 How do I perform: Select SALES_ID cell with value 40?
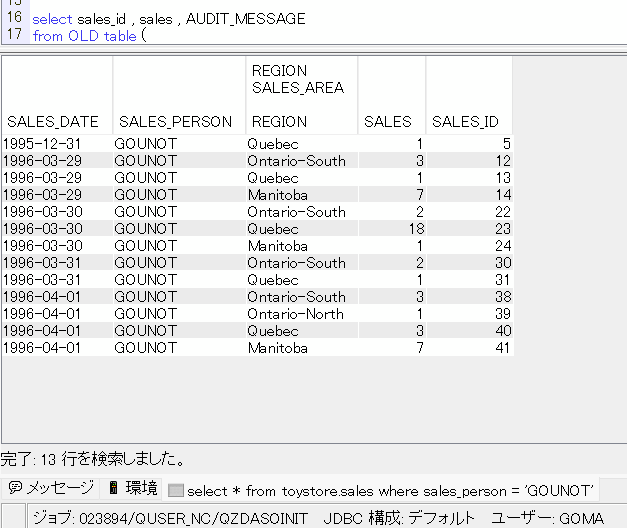(469, 330)
